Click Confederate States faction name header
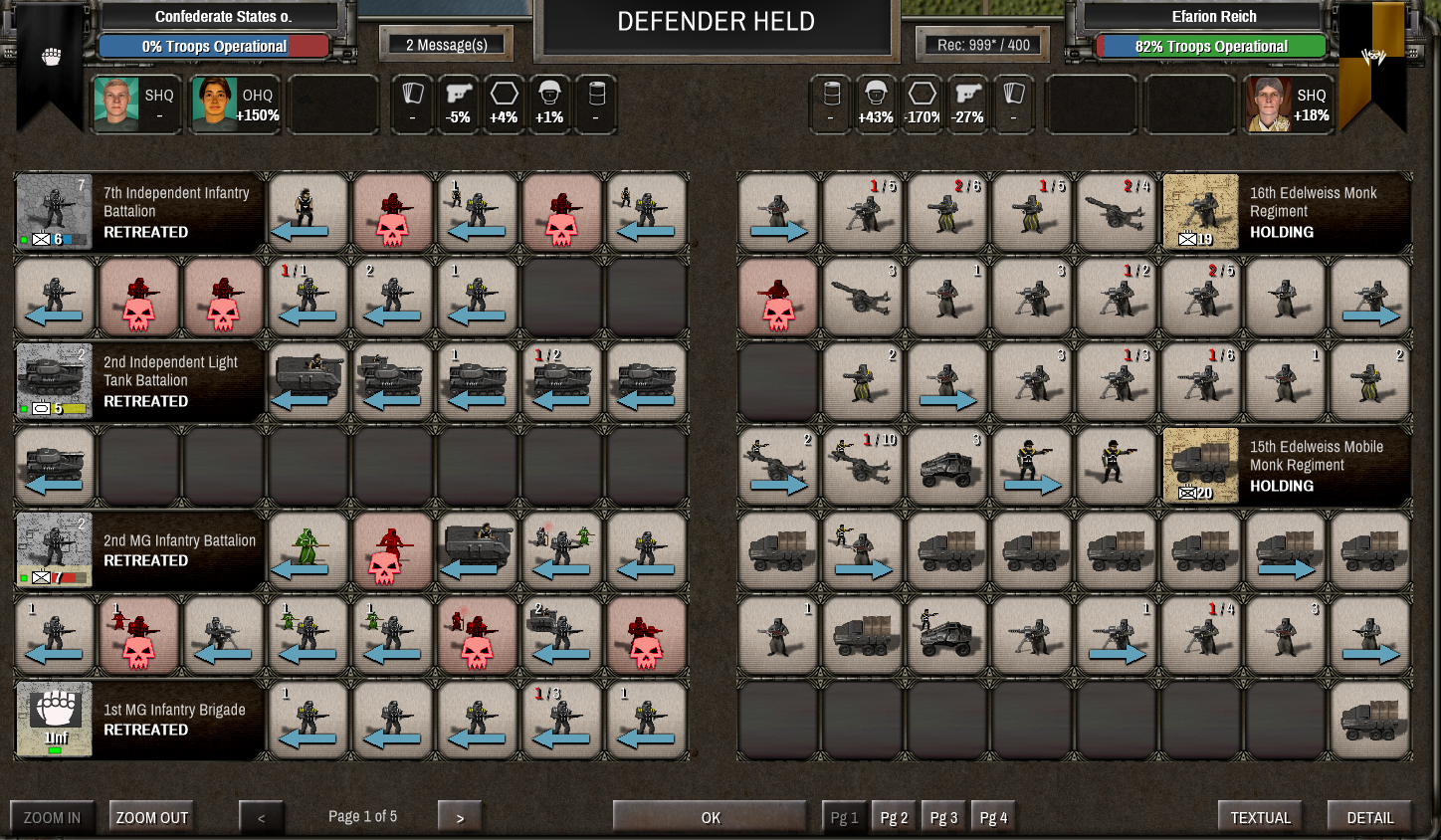Image resolution: width=1441 pixels, height=840 pixels. tap(223, 16)
